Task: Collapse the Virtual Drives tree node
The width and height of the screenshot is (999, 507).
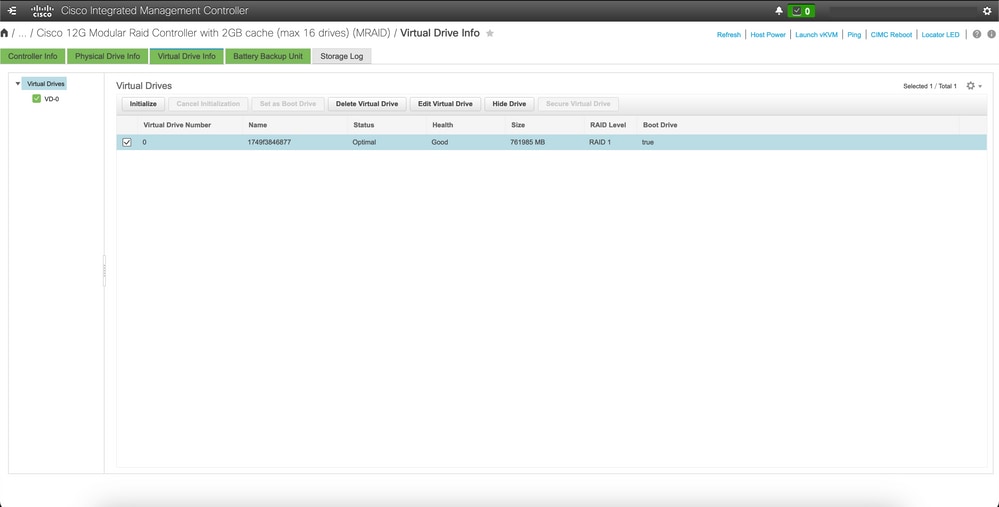Action: [x=18, y=83]
